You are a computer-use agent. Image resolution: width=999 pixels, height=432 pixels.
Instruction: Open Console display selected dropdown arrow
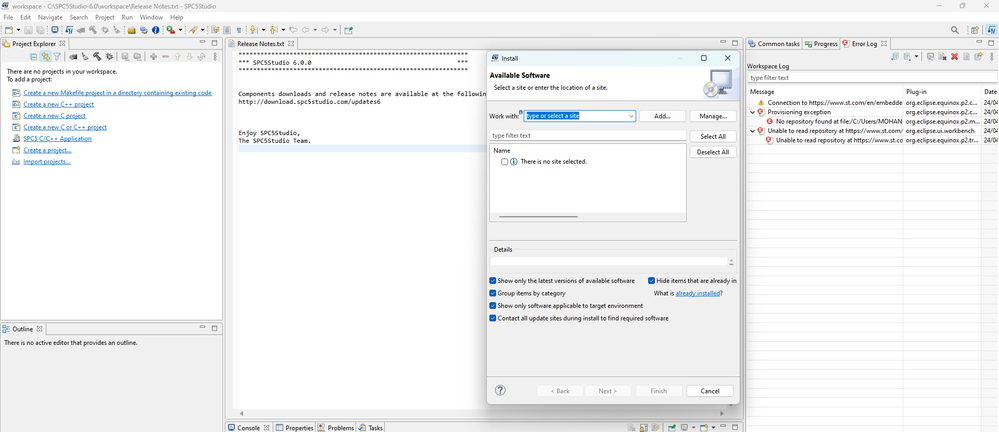693,428
